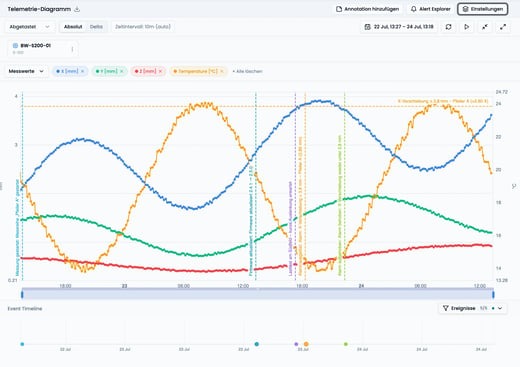Toggle the Z [mm] series chip

pos(145,71)
